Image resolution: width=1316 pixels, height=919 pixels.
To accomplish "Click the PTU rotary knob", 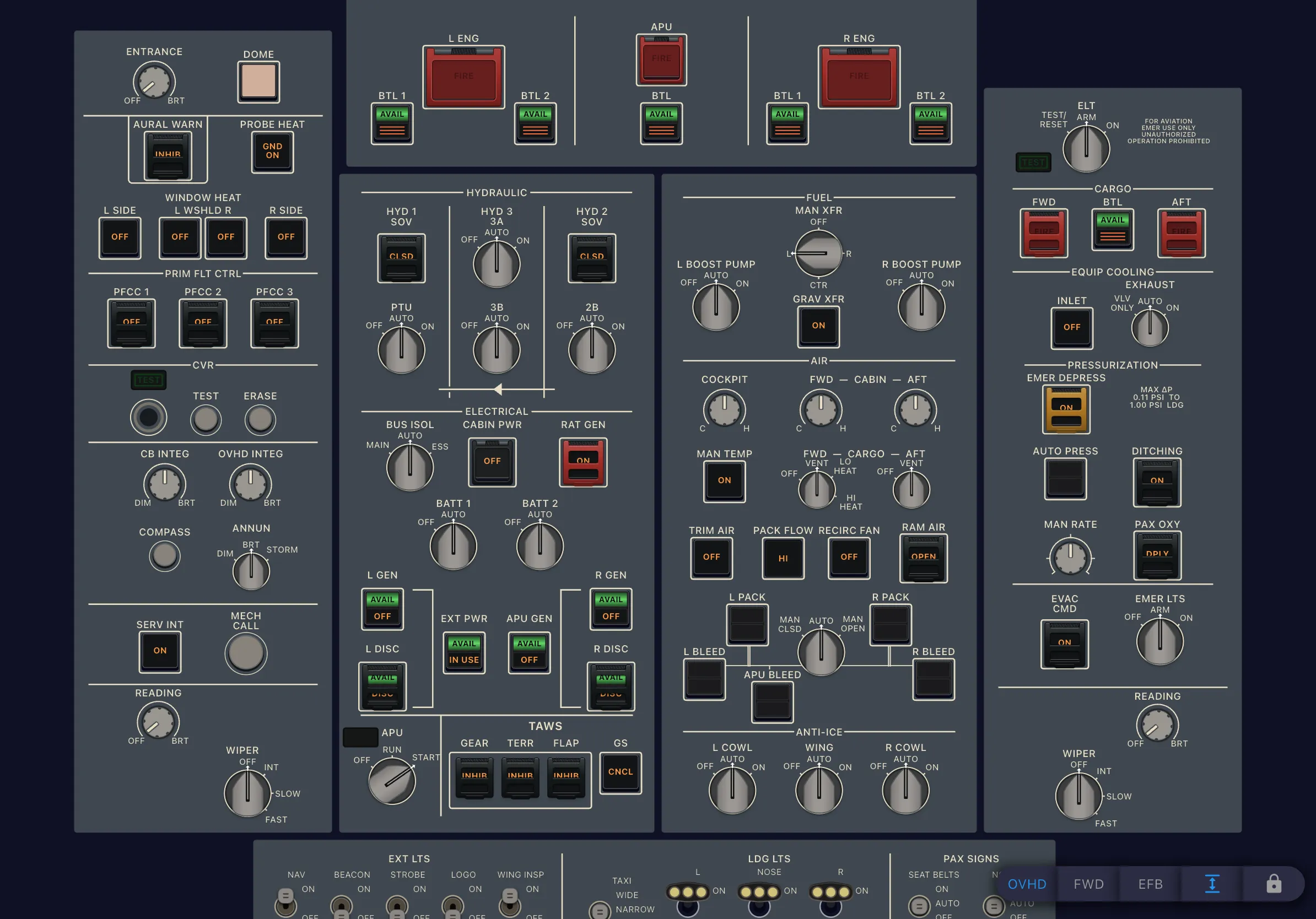I will [x=401, y=349].
